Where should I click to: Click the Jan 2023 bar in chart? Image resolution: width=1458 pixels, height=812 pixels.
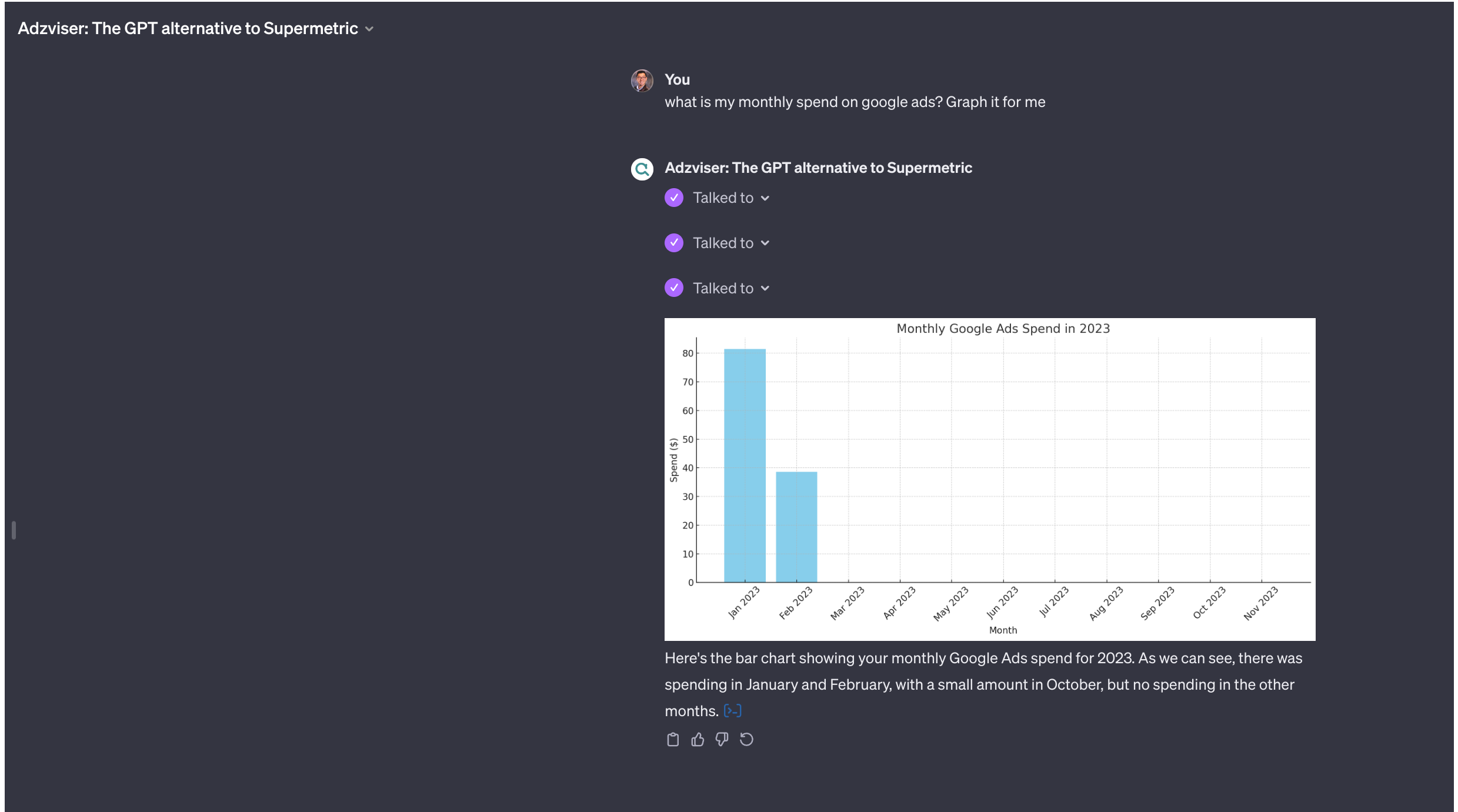[x=745, y=465]
